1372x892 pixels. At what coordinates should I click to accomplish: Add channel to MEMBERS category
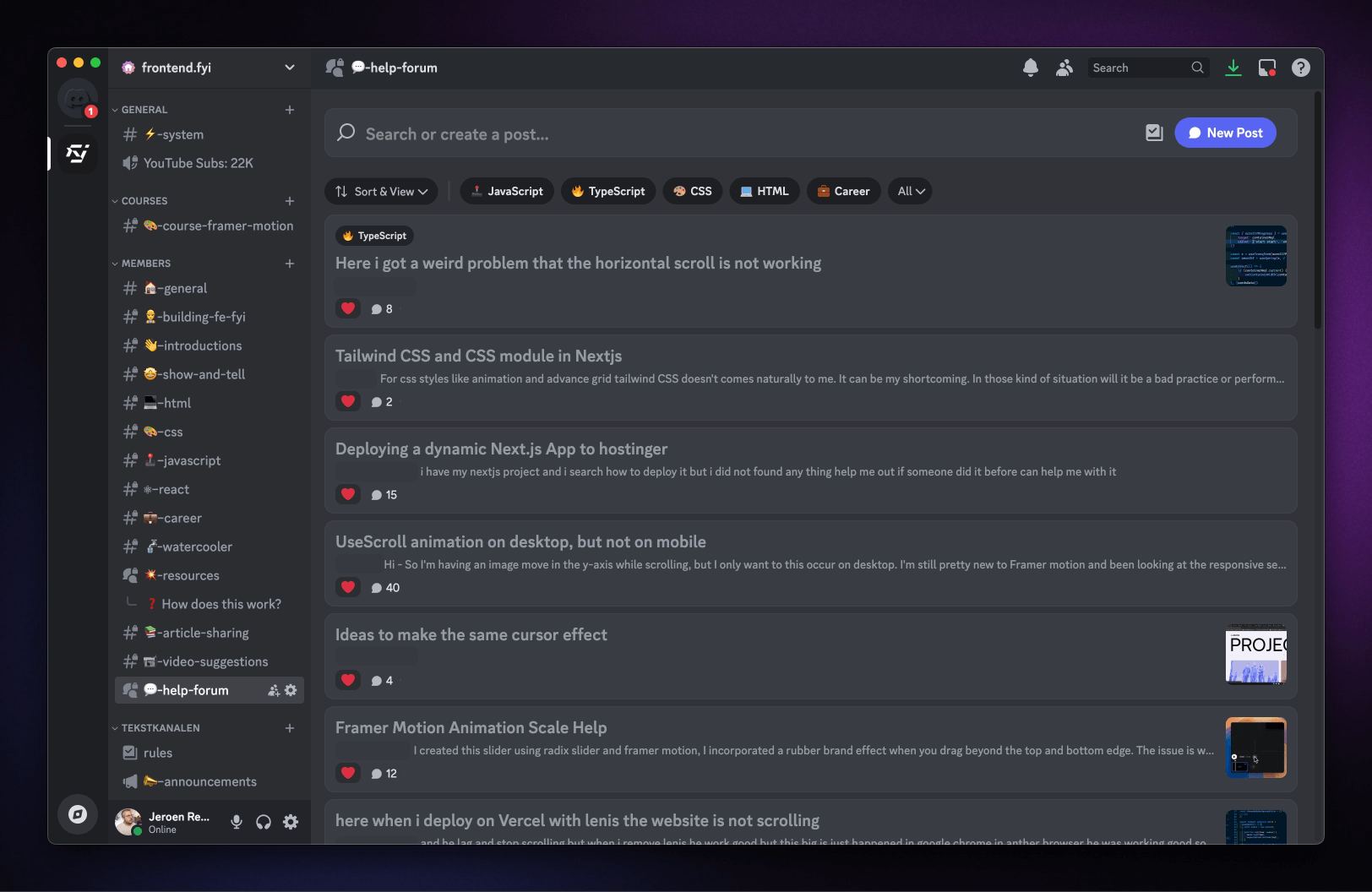click(x=290, y=264)
